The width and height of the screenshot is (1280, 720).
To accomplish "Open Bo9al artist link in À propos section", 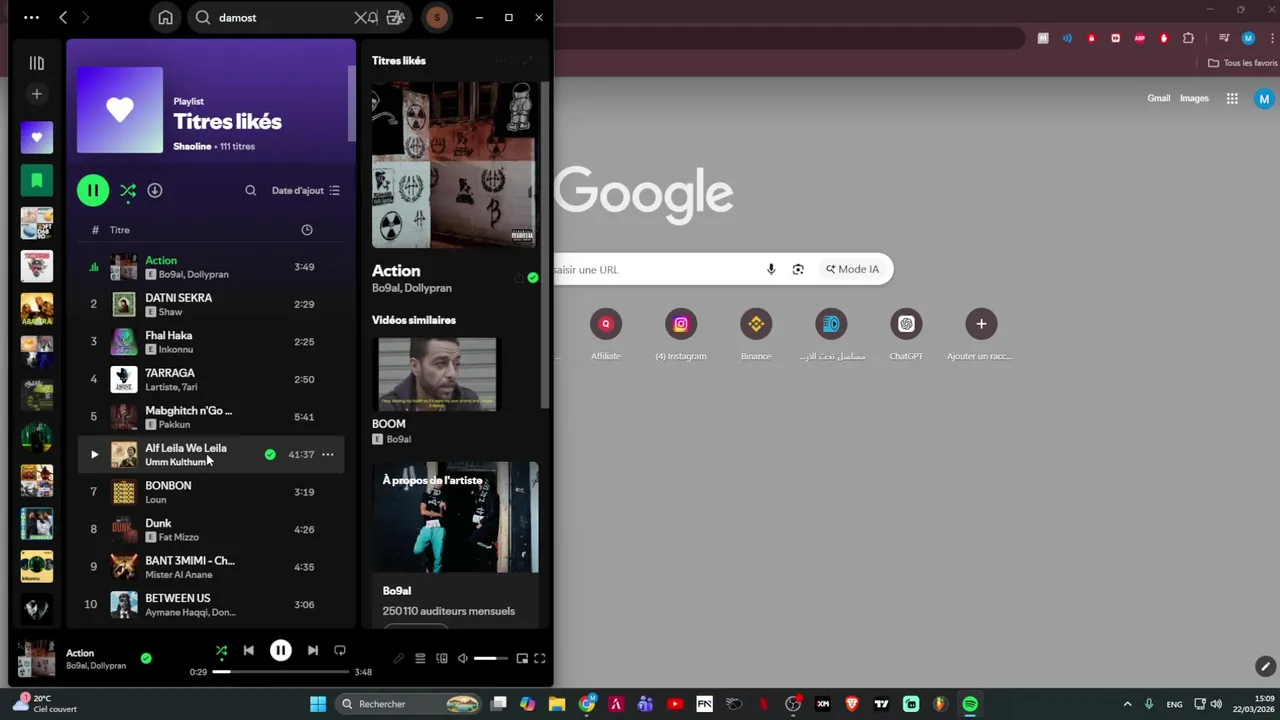I will (x=396, y=591).
